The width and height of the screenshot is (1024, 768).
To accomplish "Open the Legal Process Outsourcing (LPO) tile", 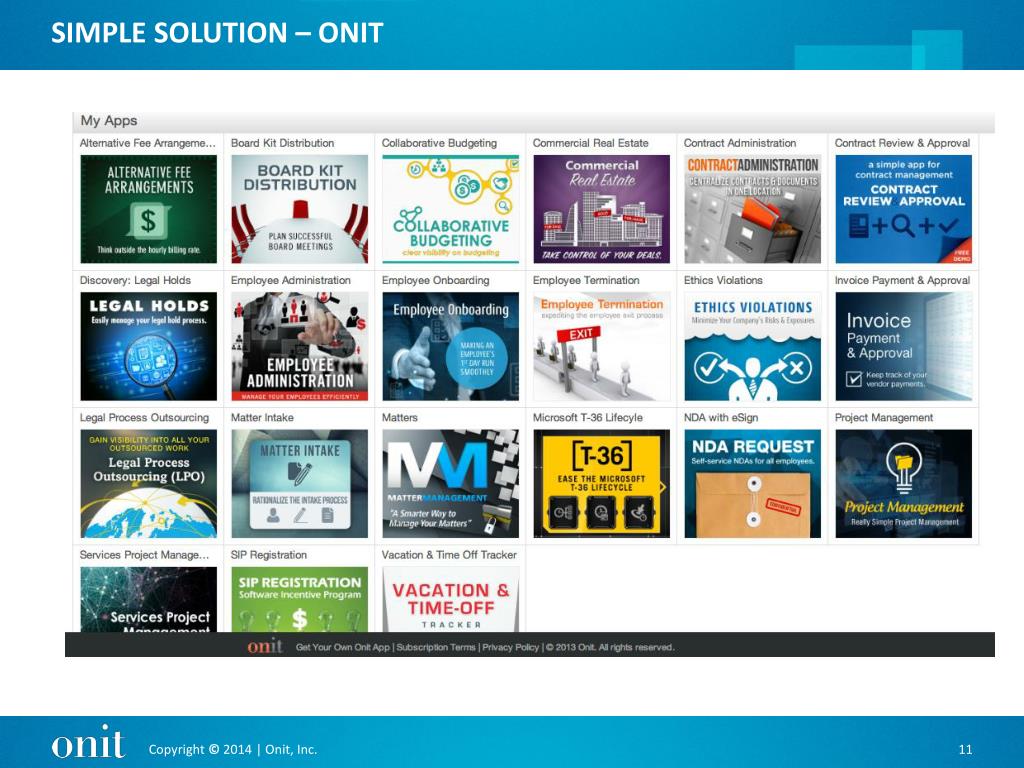I will pos(148,483).
